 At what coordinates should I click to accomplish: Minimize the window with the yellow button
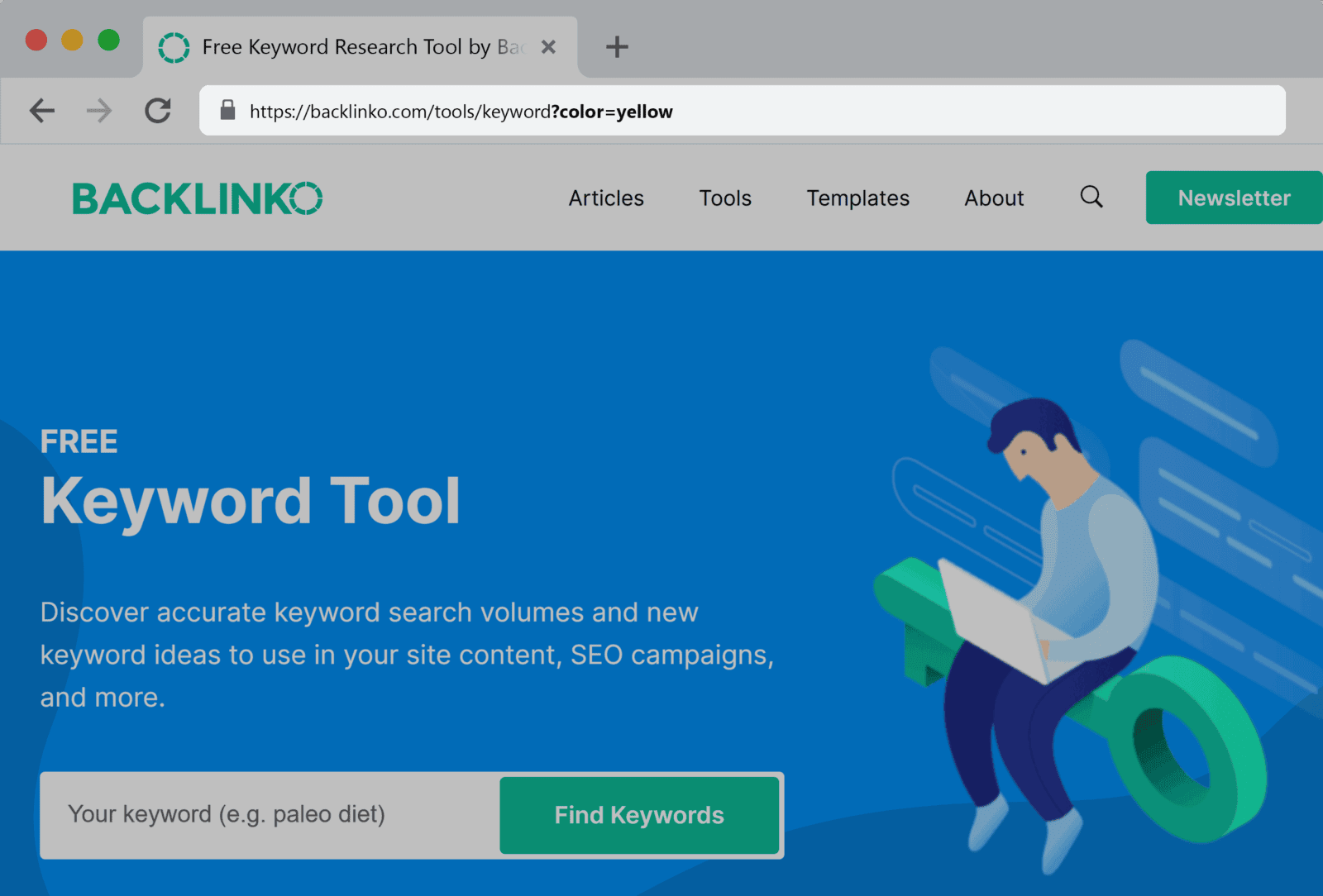point(73,40)
